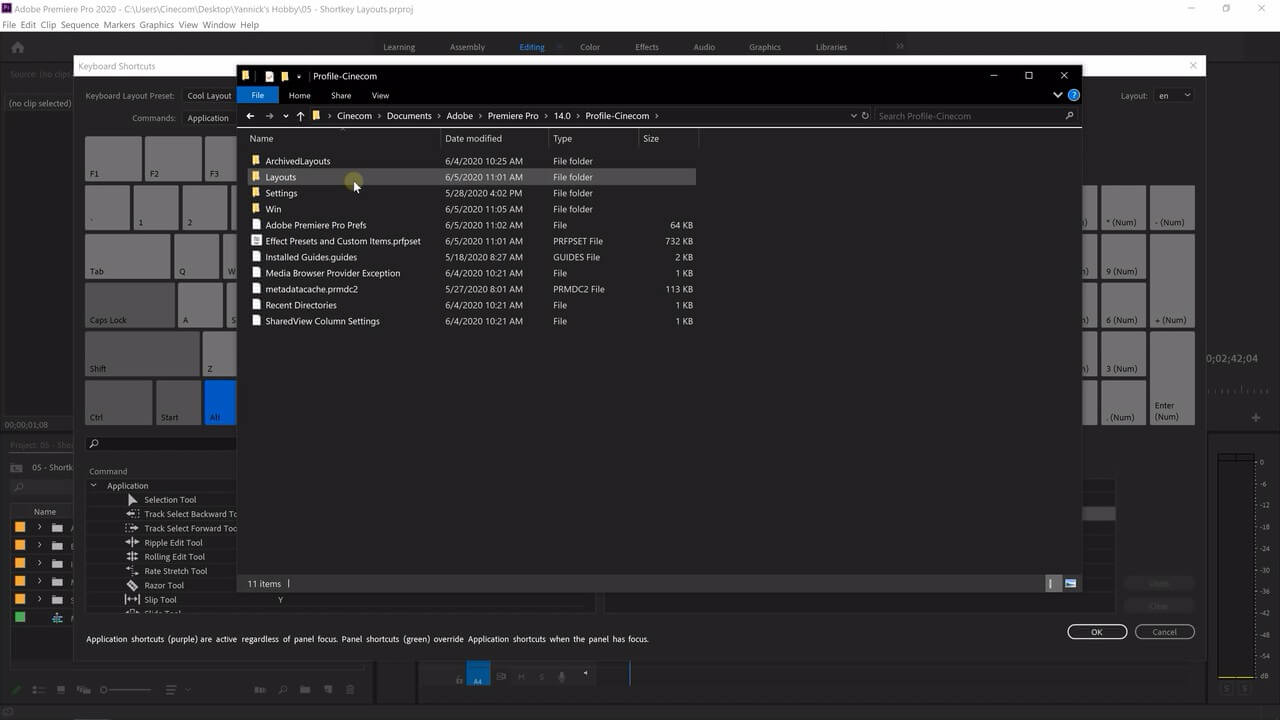Image resolution: width=1280 pixels, height=720 pixels.
Task: Open the File tab in Explorer
Action: click(x=258, y=95)
